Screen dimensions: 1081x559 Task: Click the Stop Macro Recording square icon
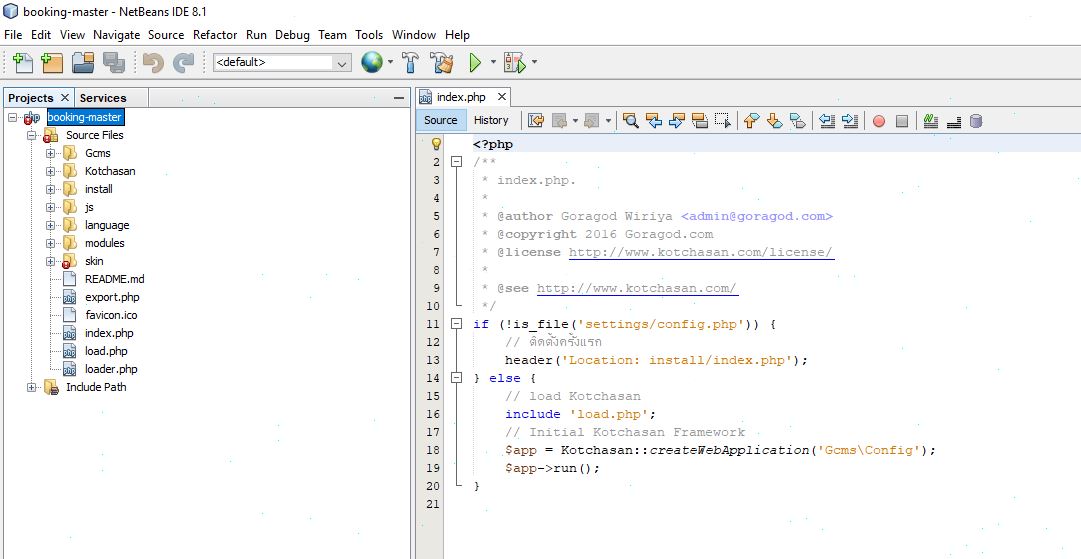[902, 121]
